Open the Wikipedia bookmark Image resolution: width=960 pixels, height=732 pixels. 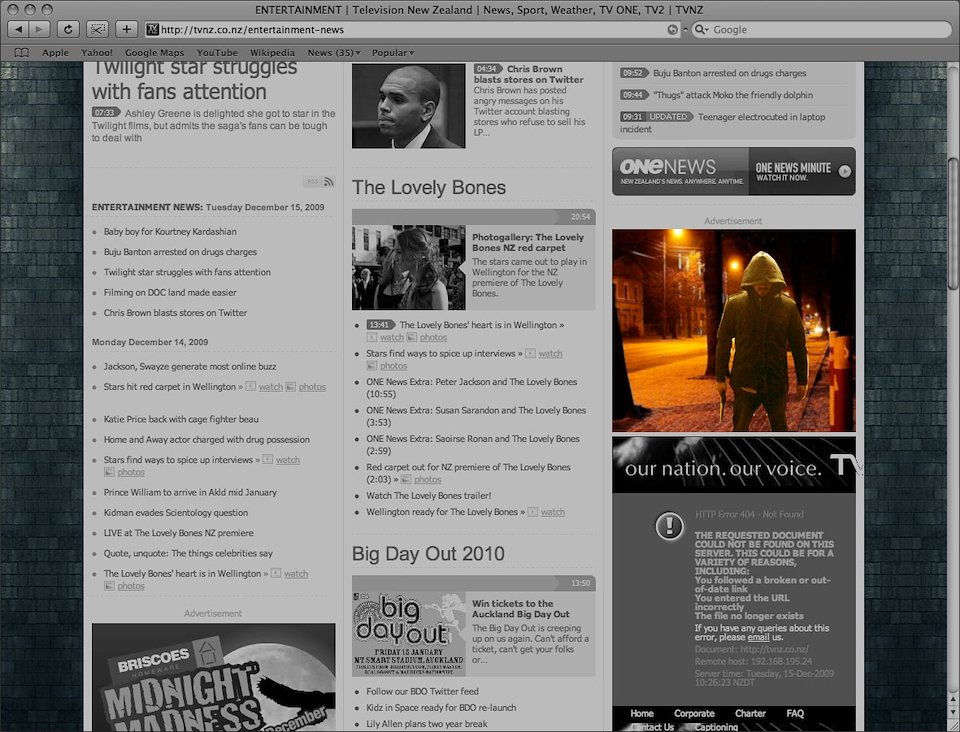click(x=272, y=53)
